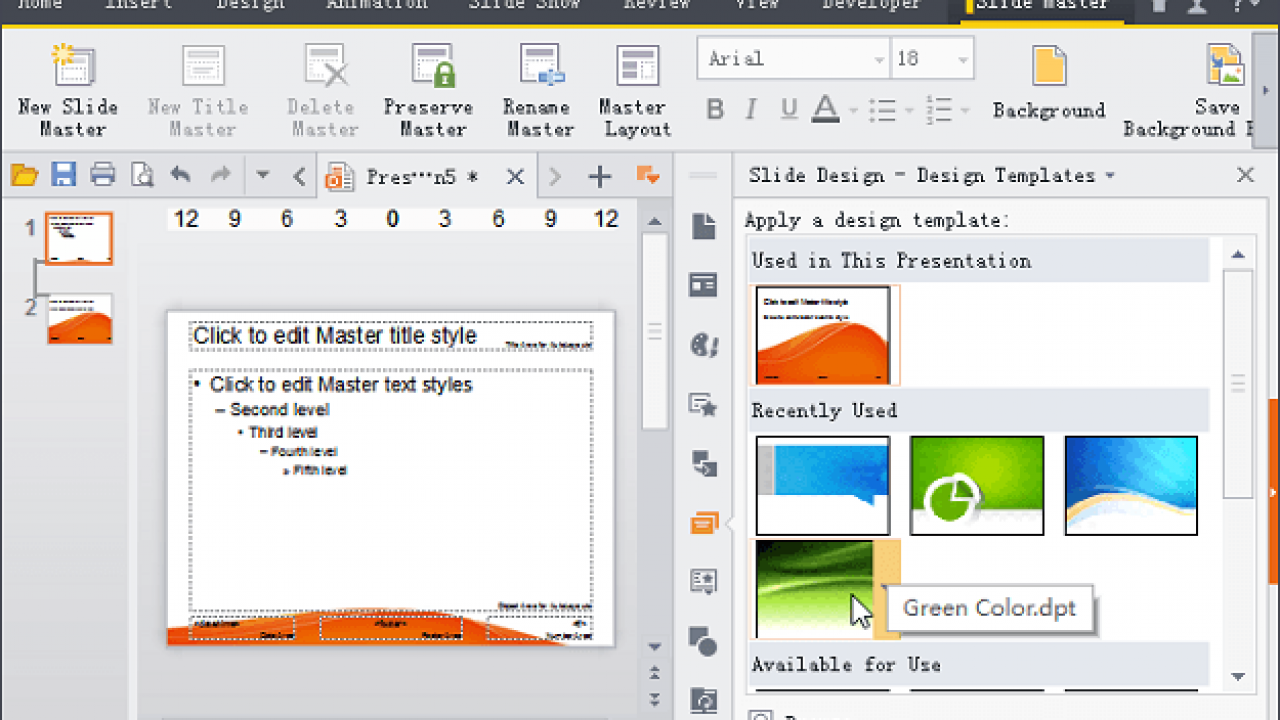This screenshot has height=720, width=1280.
Task: Click Save Background Picture icon
Action: coord(1224,65)
